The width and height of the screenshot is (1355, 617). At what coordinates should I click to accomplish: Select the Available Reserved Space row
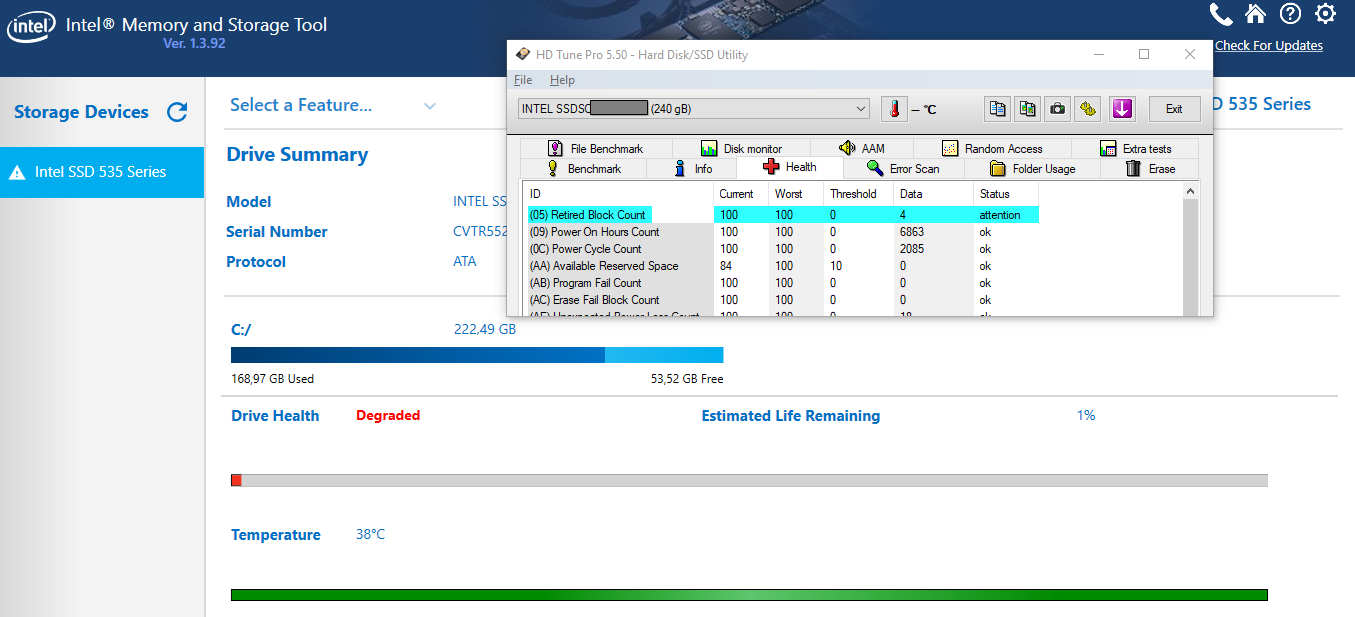pos(783,266)
